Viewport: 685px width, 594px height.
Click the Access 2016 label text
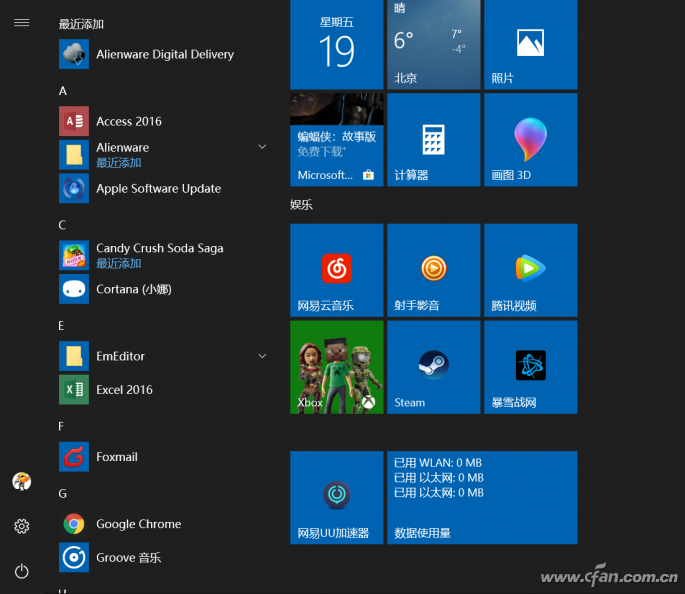(129, 121)
